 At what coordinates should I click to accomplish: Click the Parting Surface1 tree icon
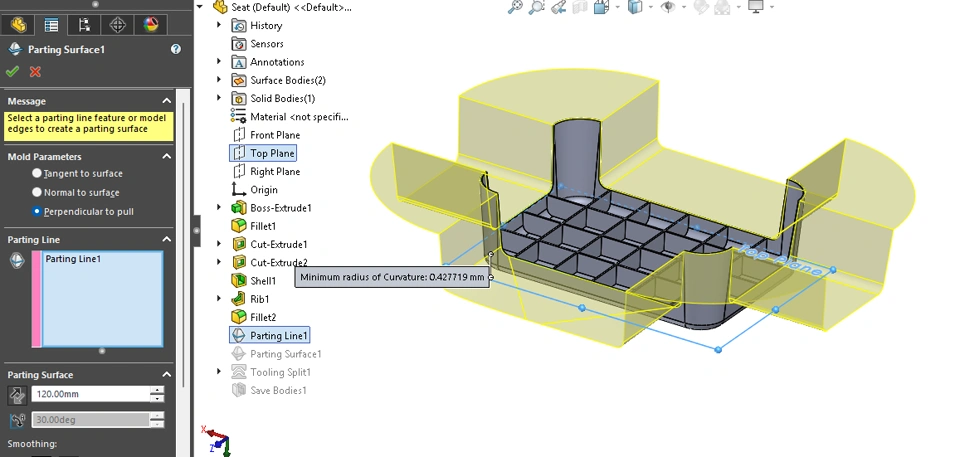(238, 353)
